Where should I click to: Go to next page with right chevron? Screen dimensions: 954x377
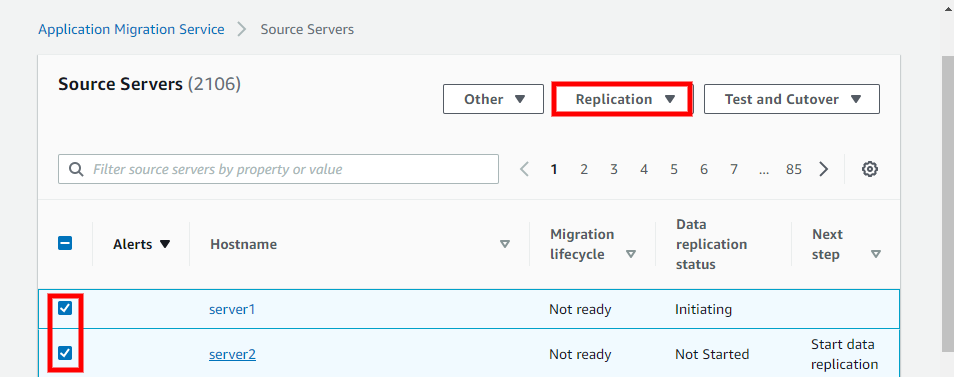pos(824,169)
